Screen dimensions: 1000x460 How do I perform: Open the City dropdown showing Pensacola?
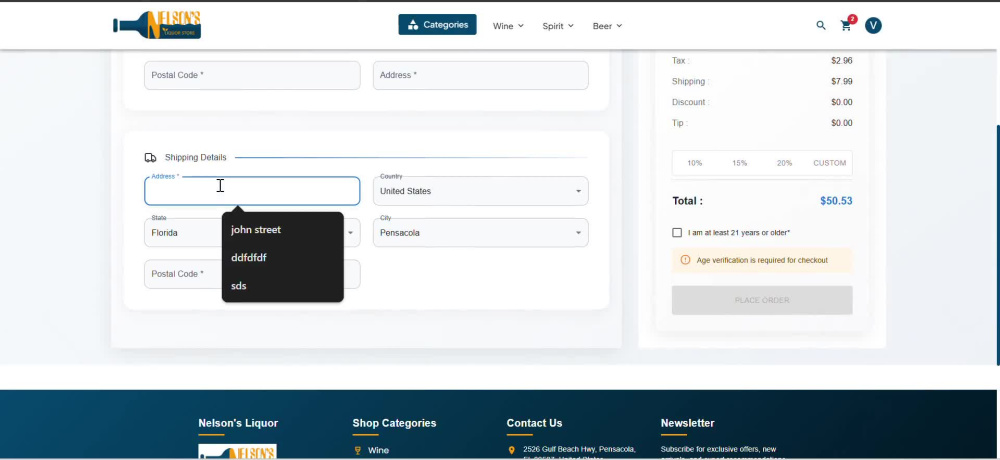(481, 233)
